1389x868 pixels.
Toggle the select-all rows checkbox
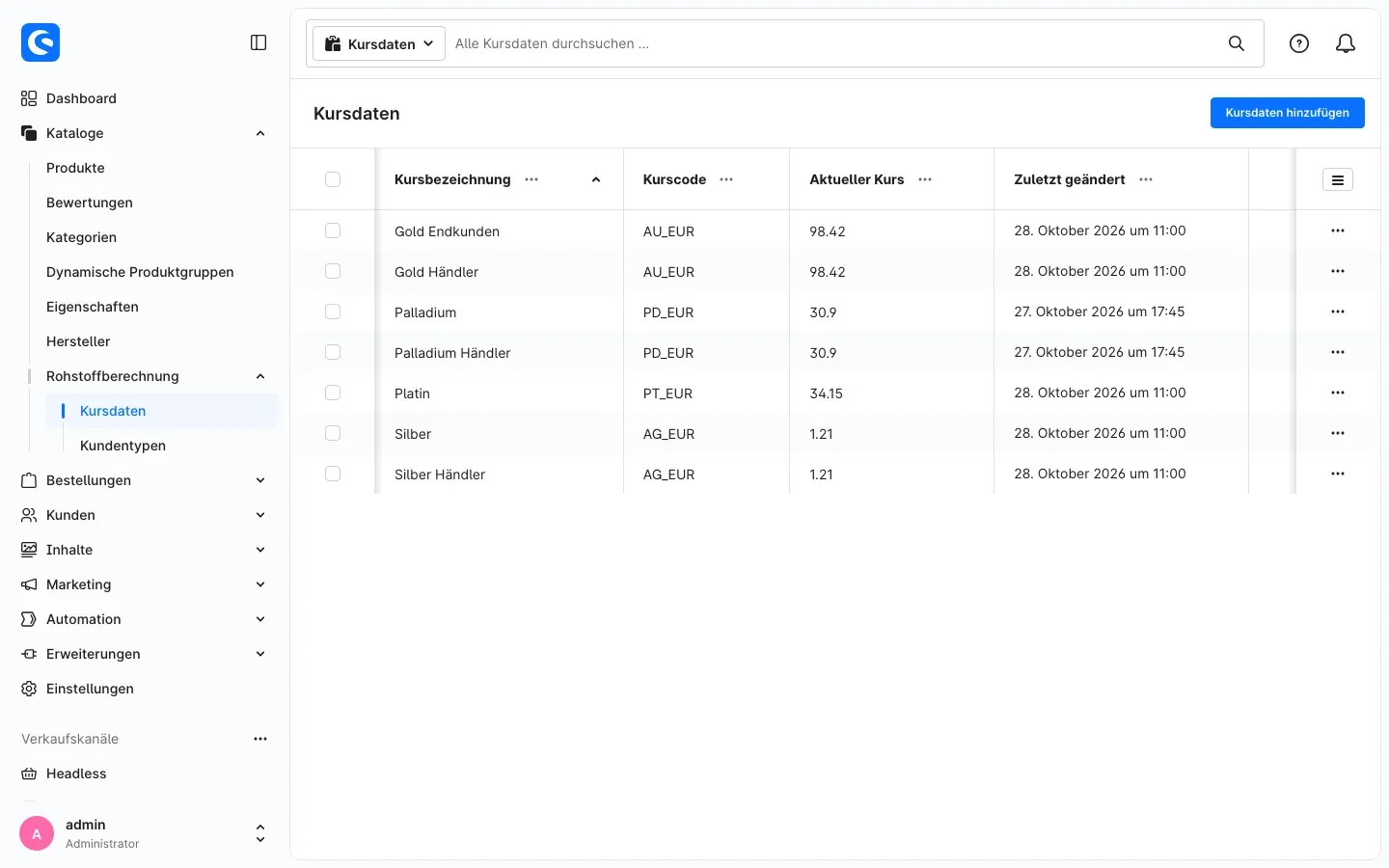point(333,179)
